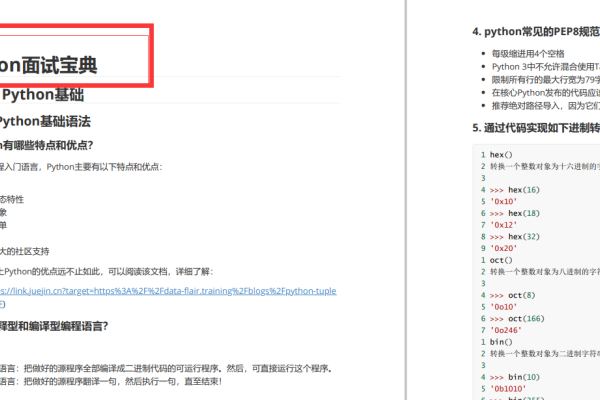The width and height of the screenshot is (600, 400).
Task: Click the oct() line at code line 10
Action: (x=501, y=260)
